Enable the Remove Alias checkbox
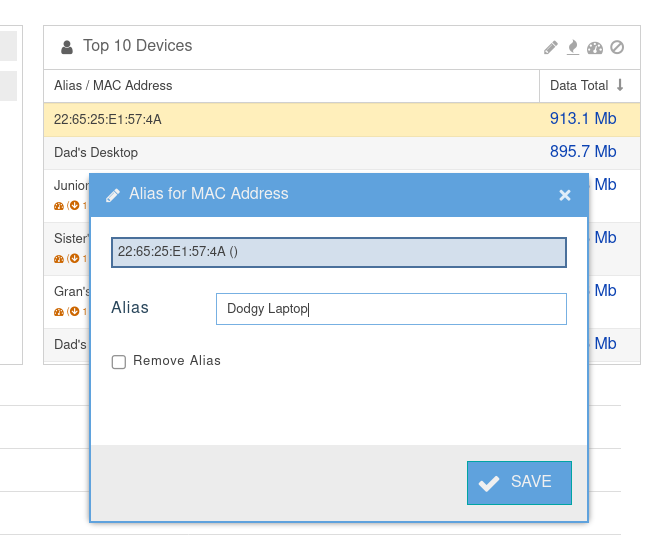 119,362
